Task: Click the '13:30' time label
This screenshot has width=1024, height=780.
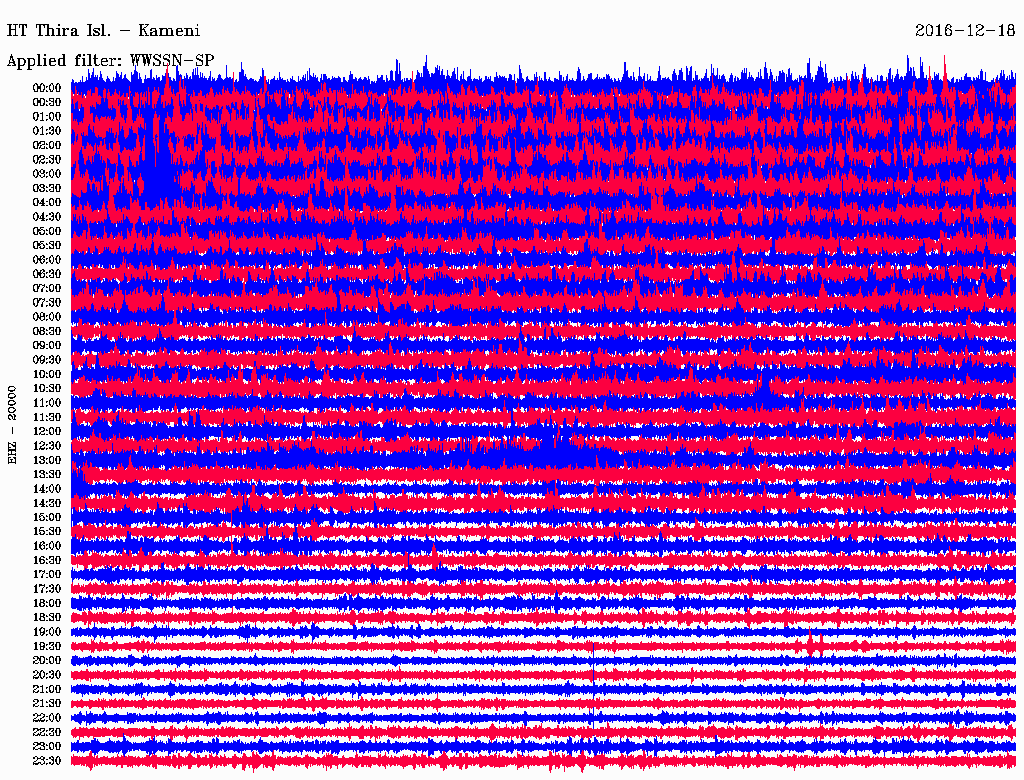Action: click(x=47, y=474)
